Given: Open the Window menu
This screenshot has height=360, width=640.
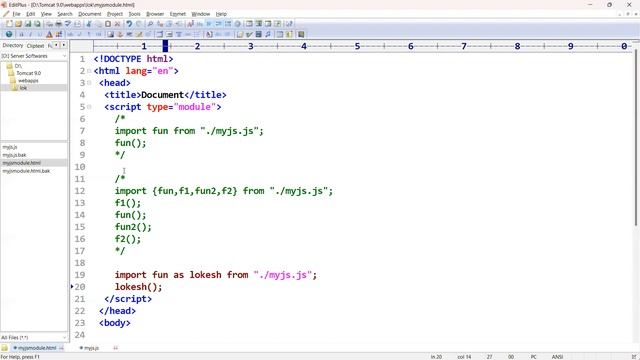Looking at the screenshot, I should tap(201, 14).
